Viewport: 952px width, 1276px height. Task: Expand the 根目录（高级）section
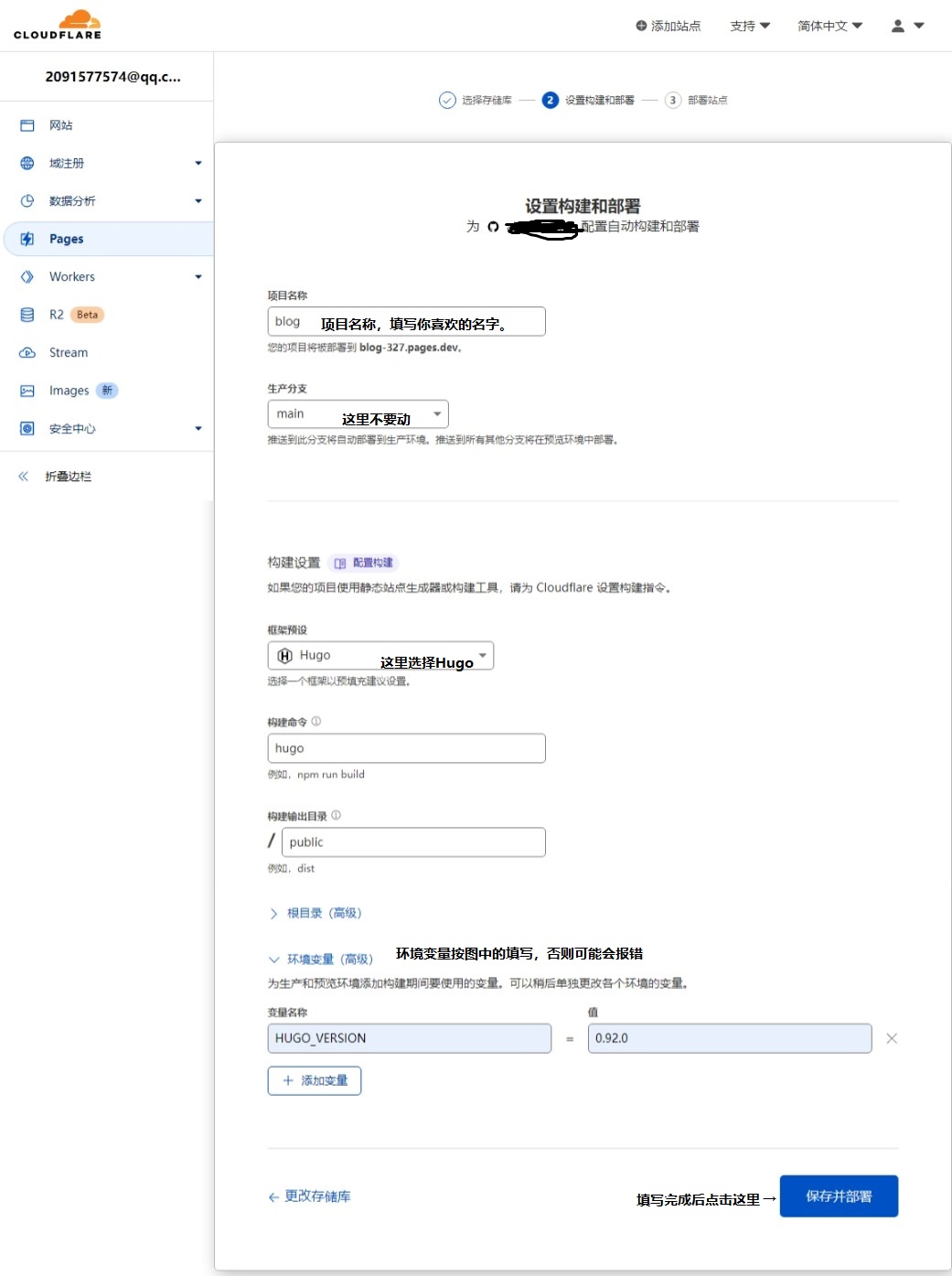(316, 913)
